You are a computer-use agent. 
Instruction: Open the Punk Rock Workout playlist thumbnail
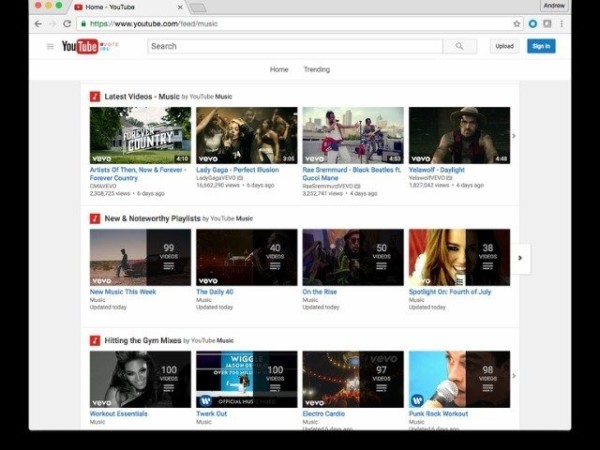460,379
